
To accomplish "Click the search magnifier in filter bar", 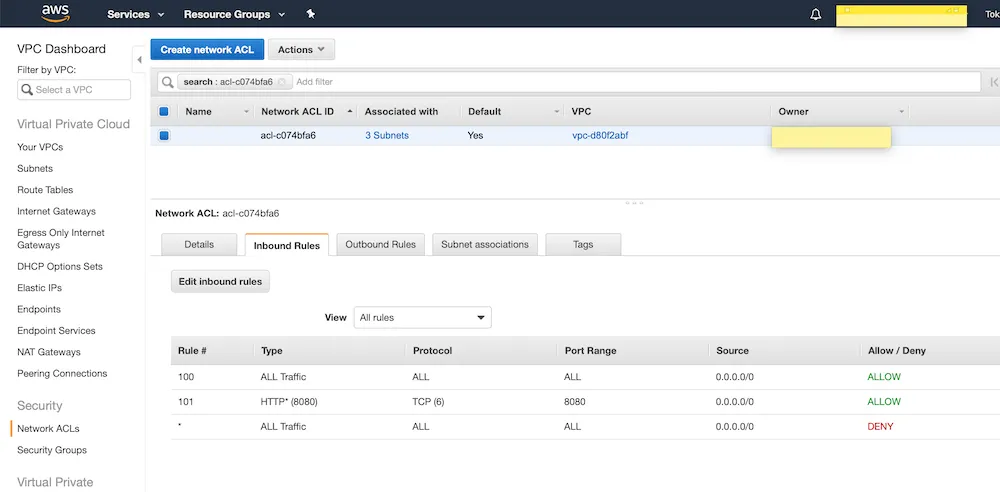I will click(167, 82).
